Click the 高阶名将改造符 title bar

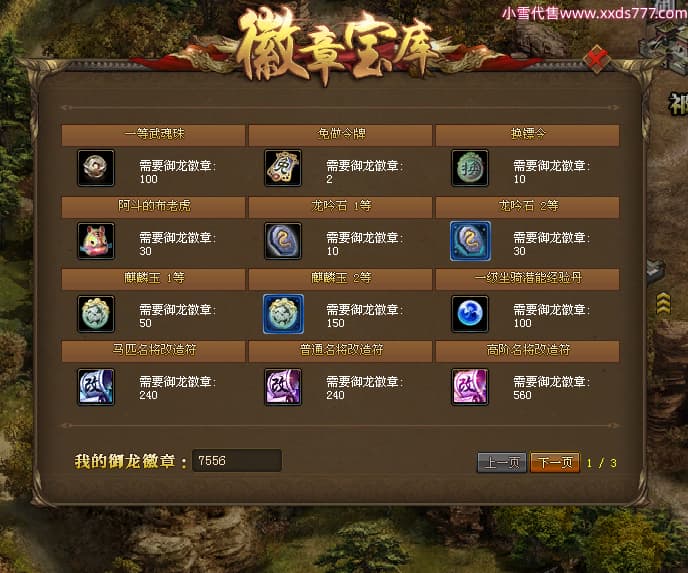pyautogui.click(x=527, y=351)
